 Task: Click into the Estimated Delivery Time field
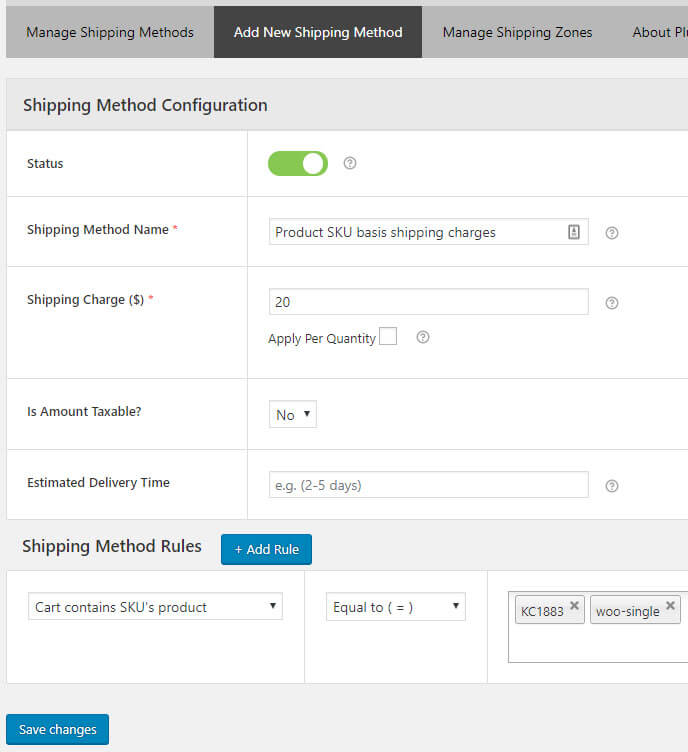tap(428, 485)
